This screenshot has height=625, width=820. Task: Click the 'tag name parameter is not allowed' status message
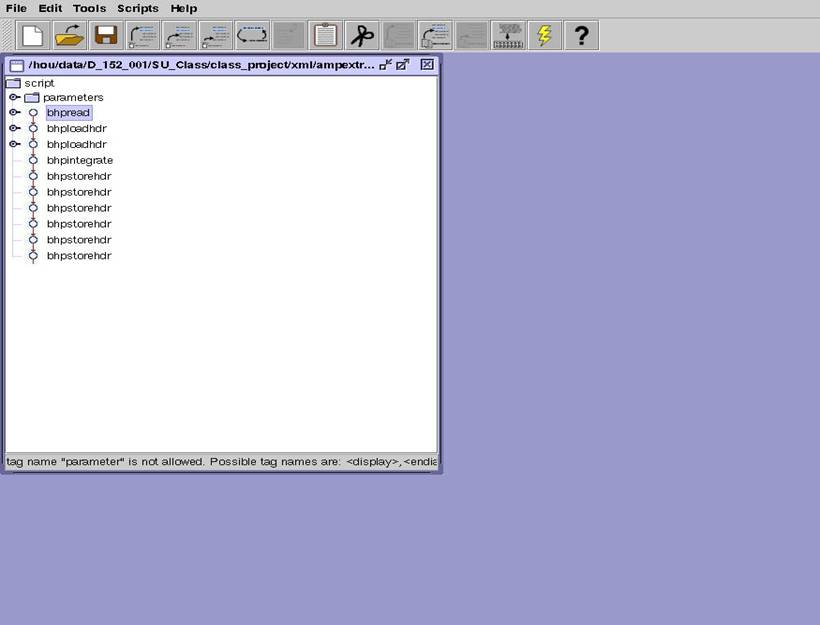(221, 462)
